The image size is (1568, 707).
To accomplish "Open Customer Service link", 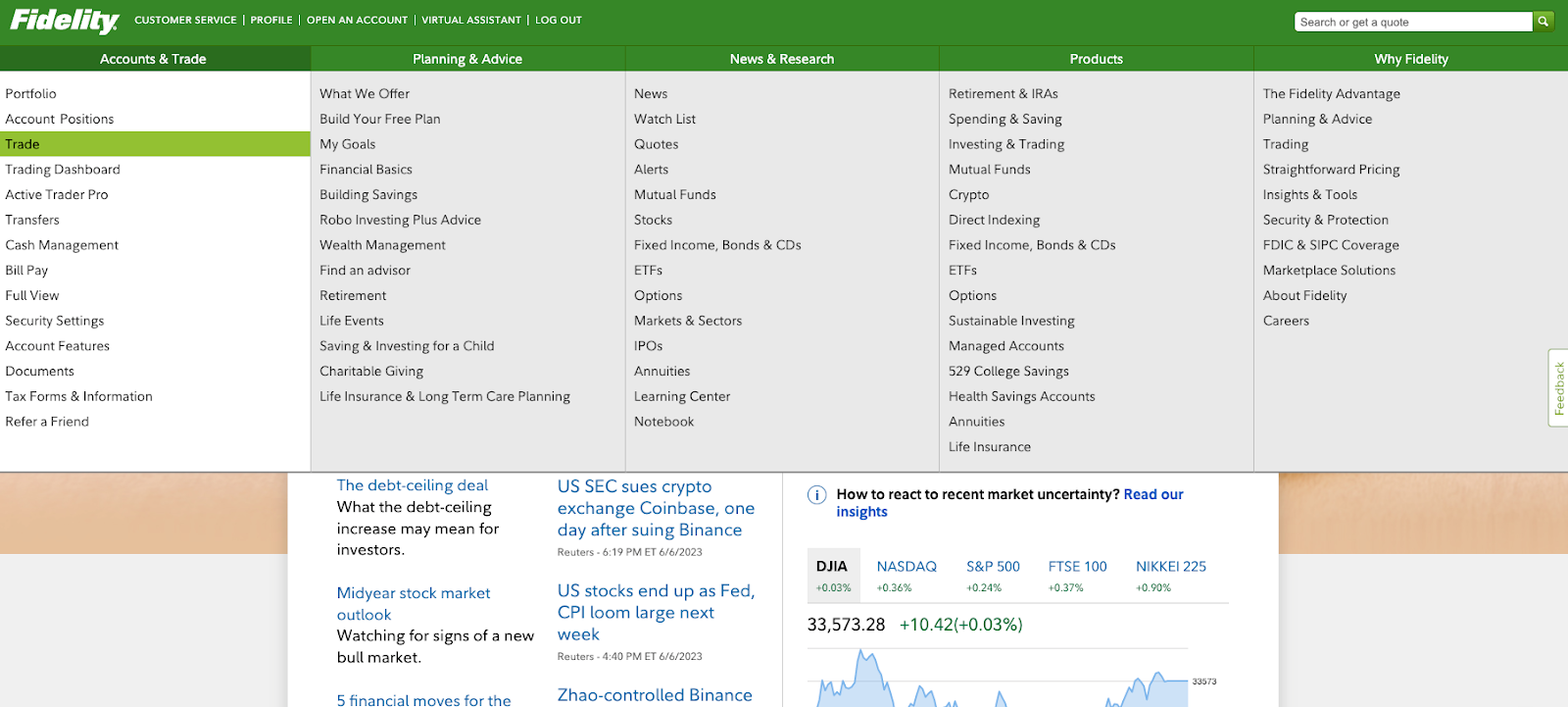I will (x=185, y=20).
